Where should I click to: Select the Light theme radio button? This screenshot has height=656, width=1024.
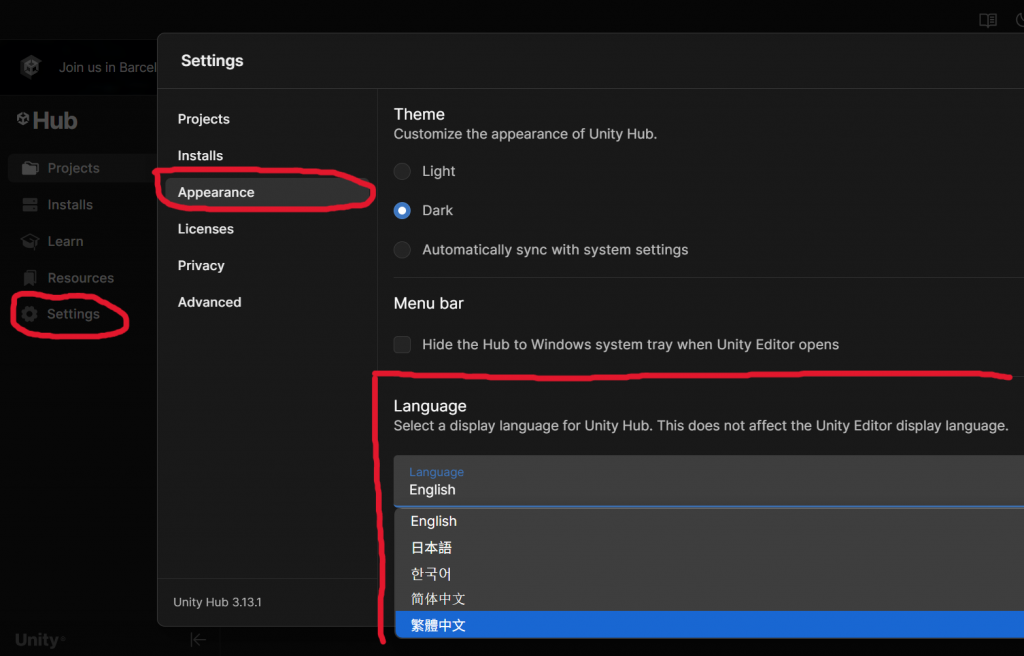pyautogui.click(x=402, y=171)
